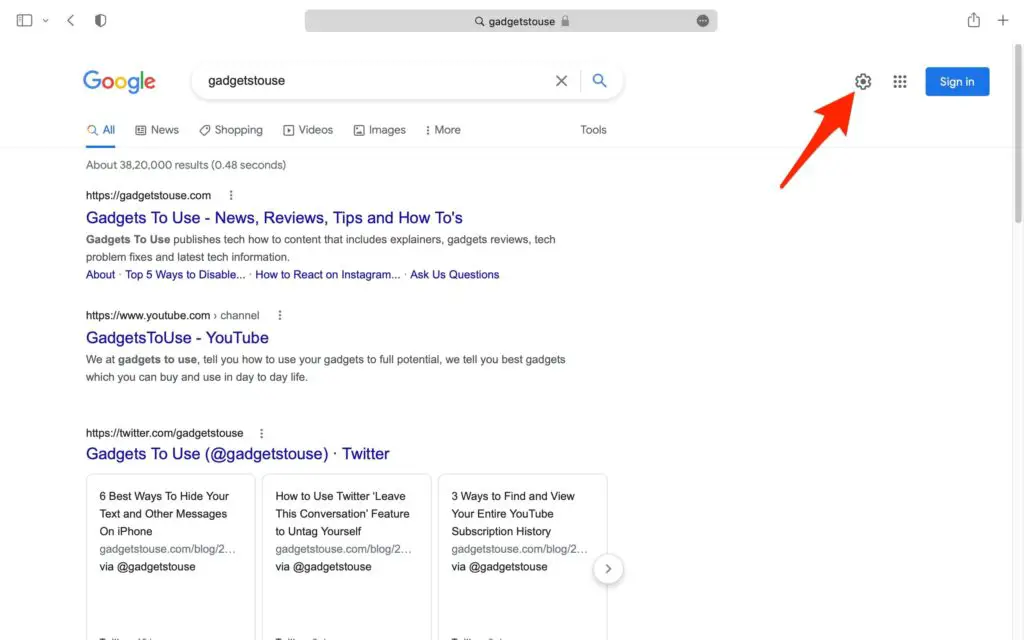This screenshot has height=640, width=1024.
Task: Open tweet card '3 Ways to Find and View'
Action: coord(522,557)
